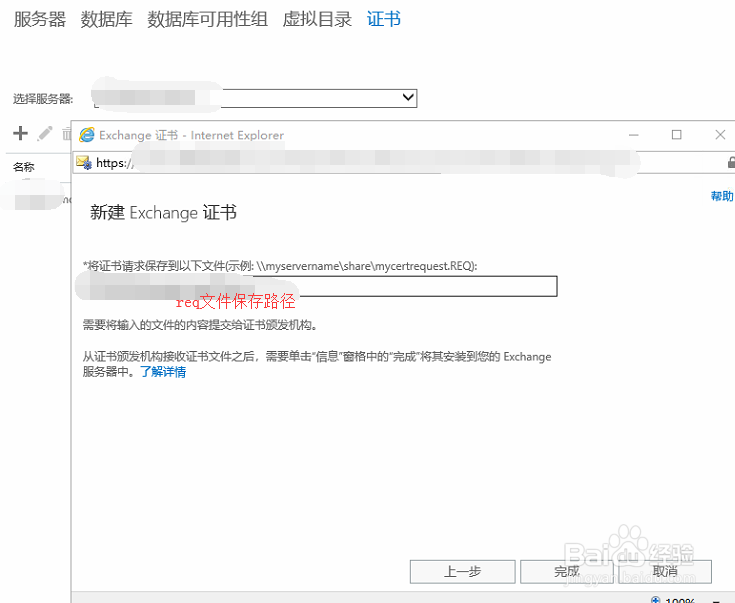The image size is (735, 603).
Task: Click the pencil edit icon
Action: (x=45, y=134)
